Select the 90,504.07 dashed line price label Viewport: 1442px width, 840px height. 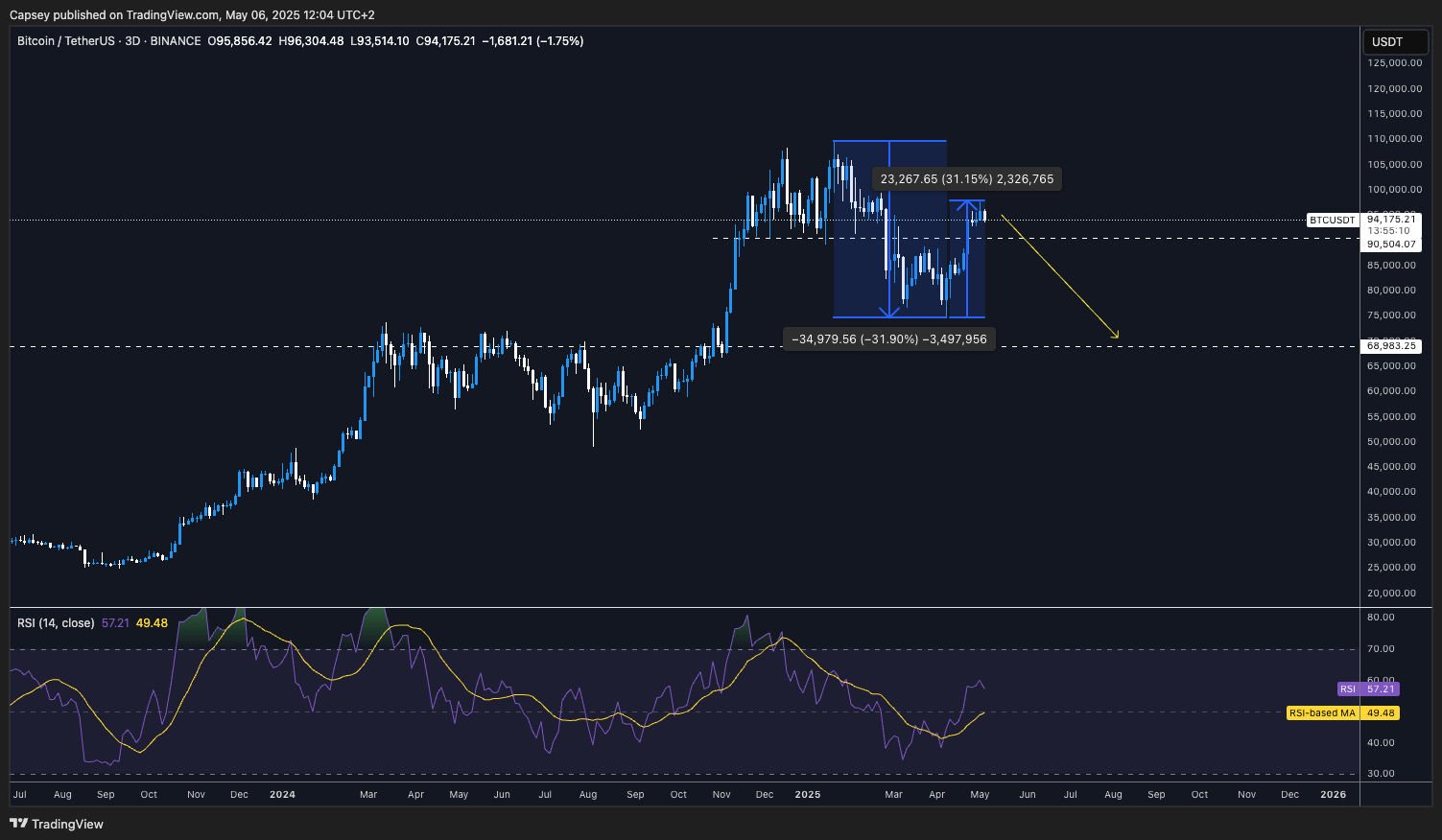point(1391,245)
